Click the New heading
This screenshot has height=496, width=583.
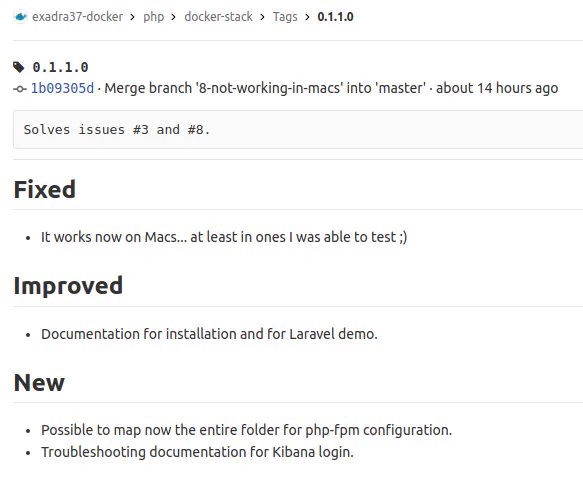point(39,383)
